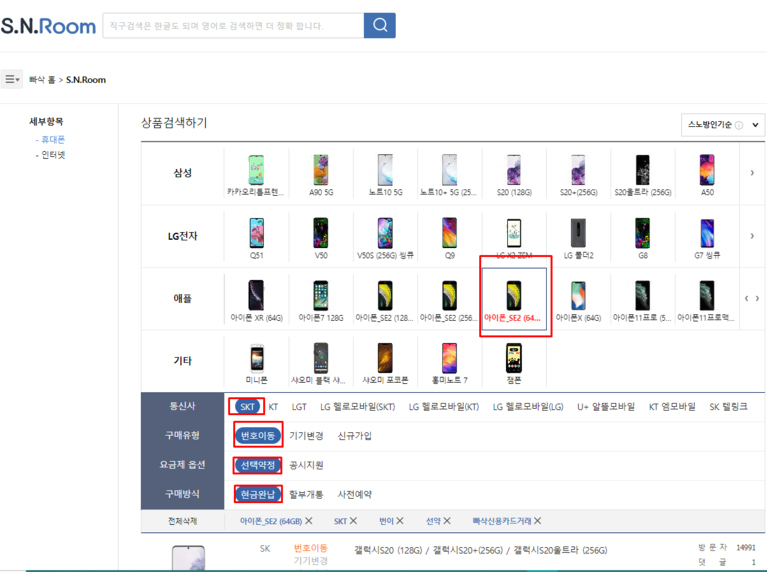Choose the Samsung A50 phone
The height and width of the screenshot is (572, 767).
(x=707, y=175)
